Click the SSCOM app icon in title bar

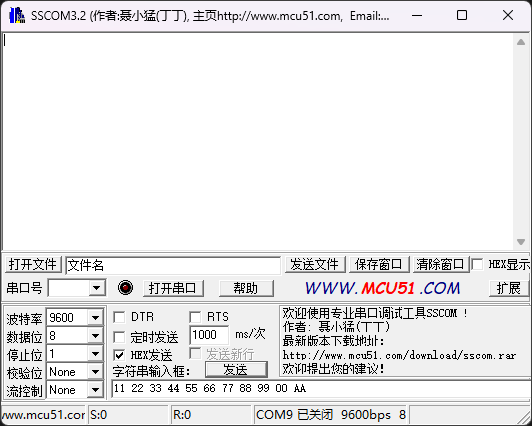click(17, 15)
